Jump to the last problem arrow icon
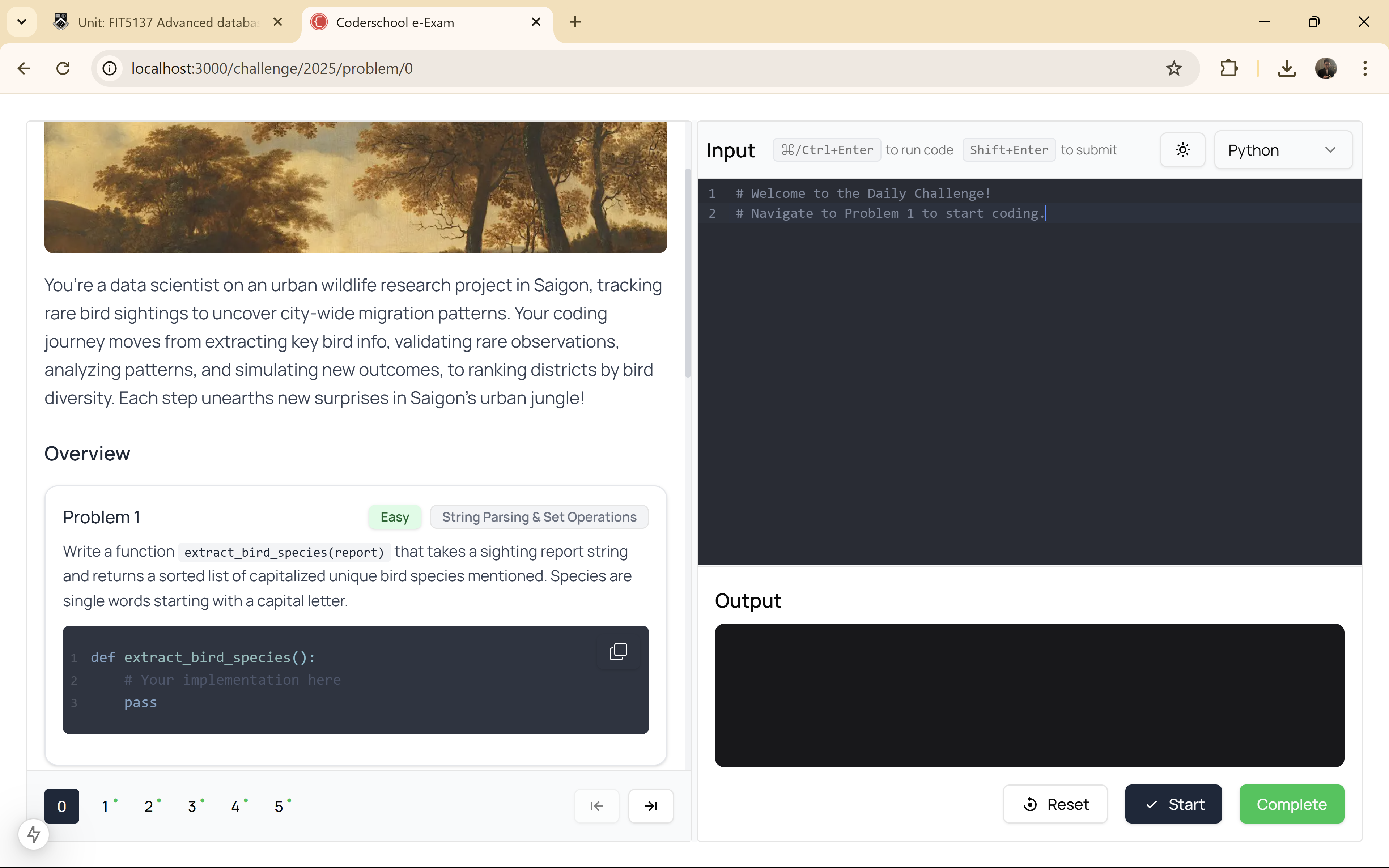 [651, 806]
